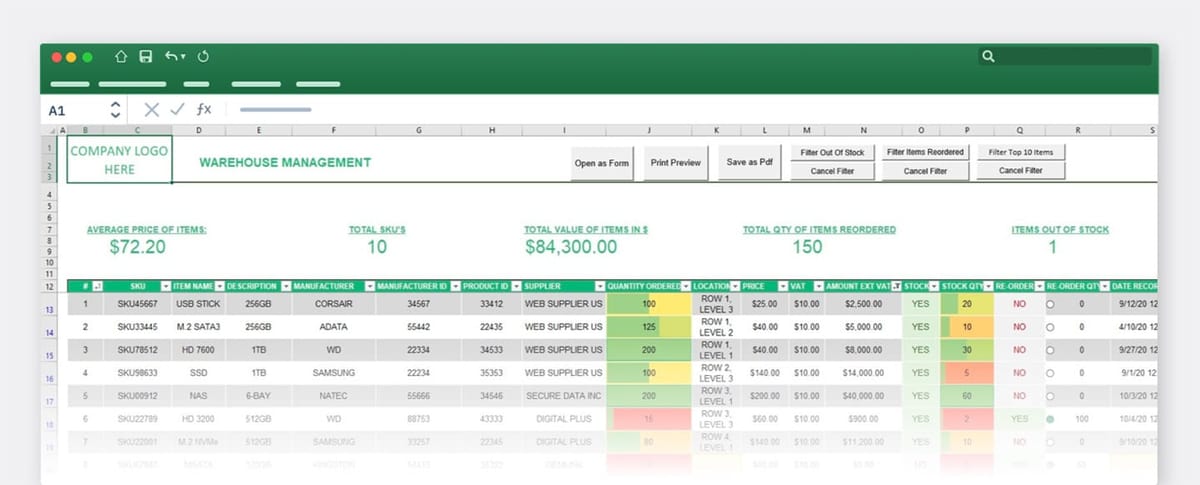Select the re-order radio button for M.2 SATA3 row
The width and height of the screenshot is (1200, 485).
point(1050,326)
